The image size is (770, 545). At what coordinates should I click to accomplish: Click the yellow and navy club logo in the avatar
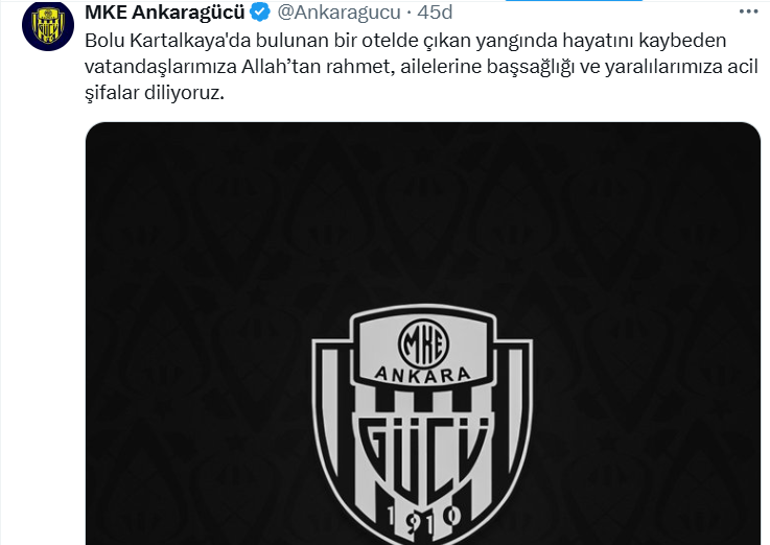click(48, 26)
